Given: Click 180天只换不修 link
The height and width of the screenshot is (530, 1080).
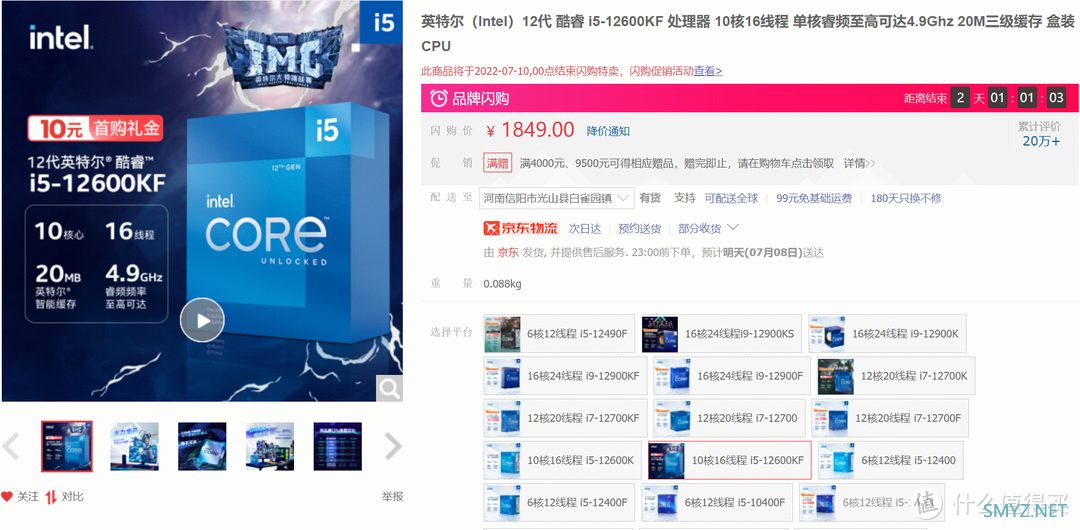Looking at the screenshot, I should click(x=906, y=198).
